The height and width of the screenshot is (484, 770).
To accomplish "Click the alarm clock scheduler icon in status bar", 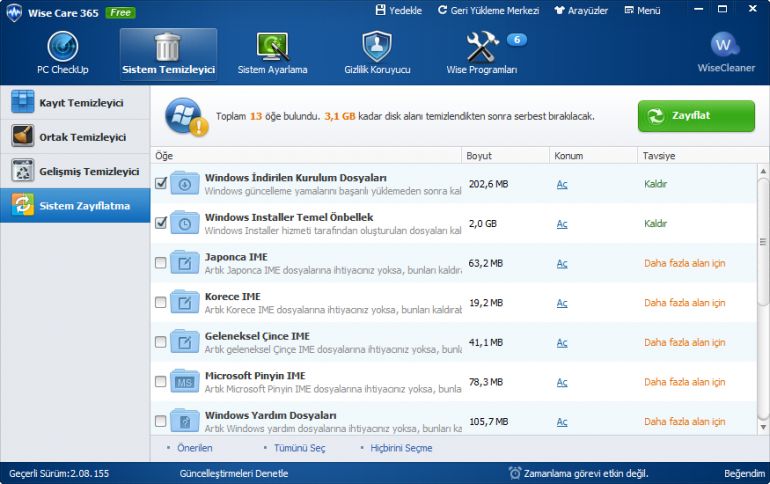I will tap(515, 473).
